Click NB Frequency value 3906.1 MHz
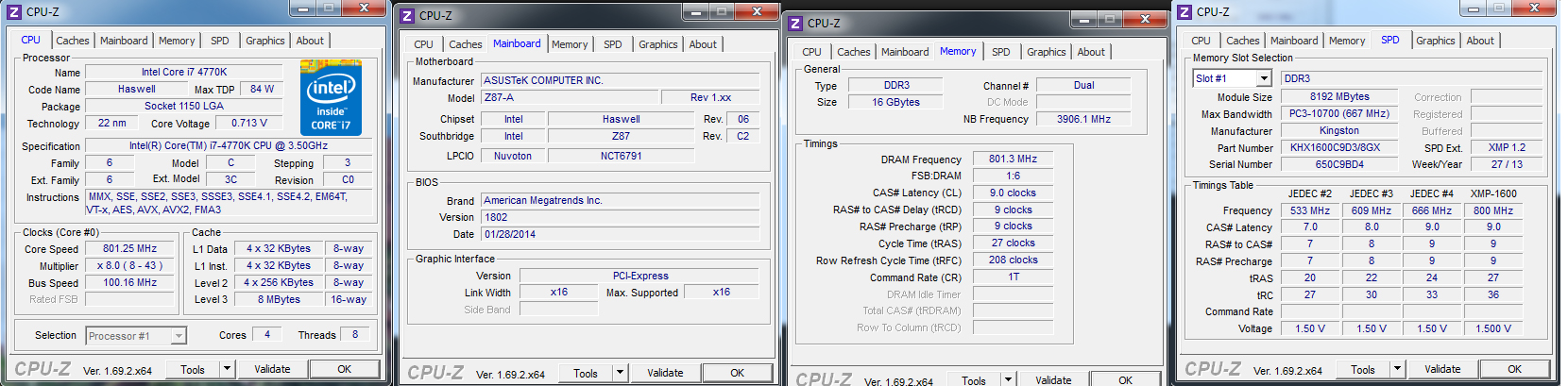This screenshot has width=1568, height=386. point(1083,119)
